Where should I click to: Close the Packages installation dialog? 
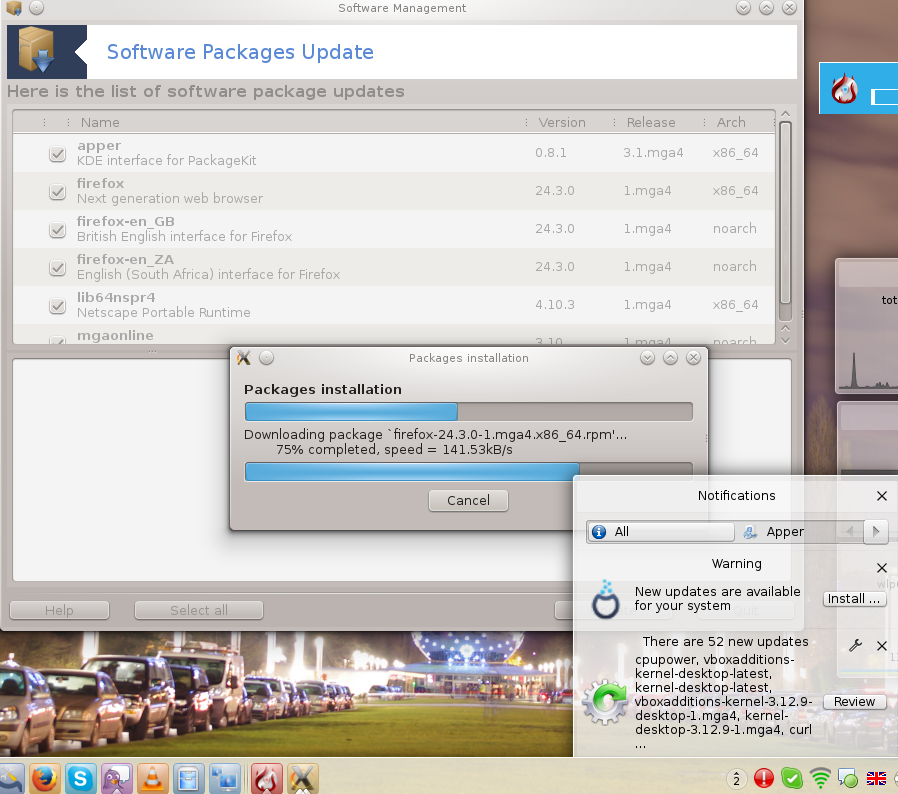[x=693, y=358]
